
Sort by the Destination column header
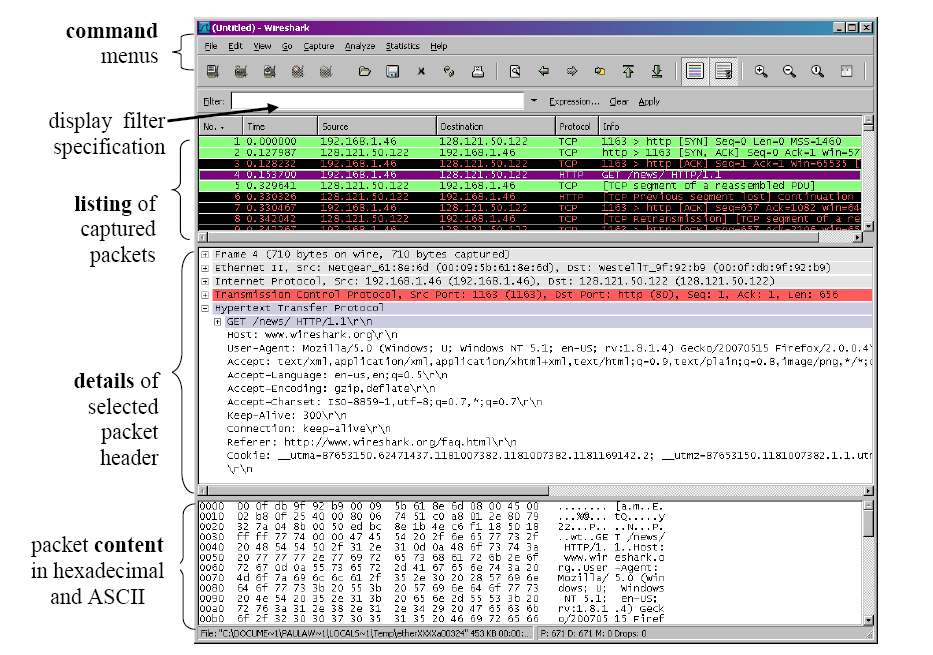click(496, 126)
